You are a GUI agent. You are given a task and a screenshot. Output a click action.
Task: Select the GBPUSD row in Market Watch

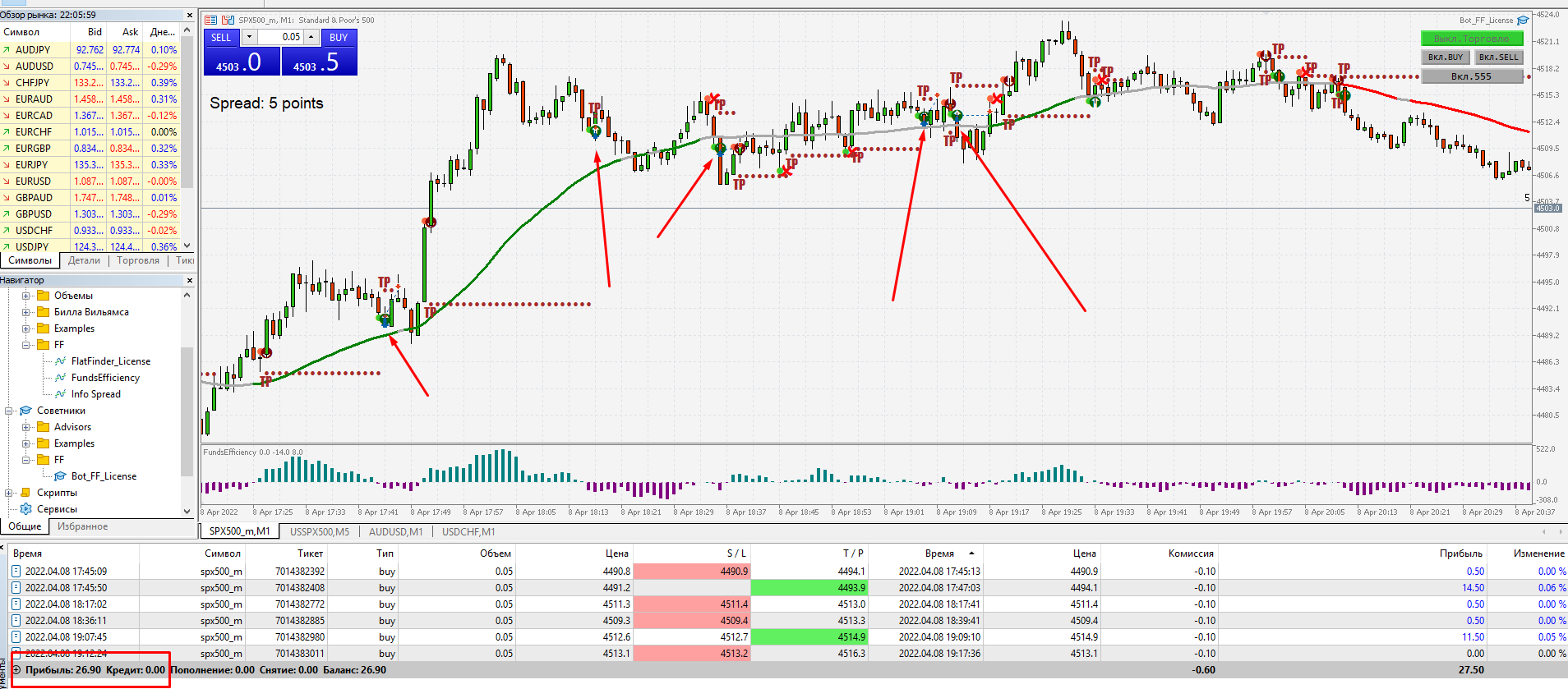point(90,214)
